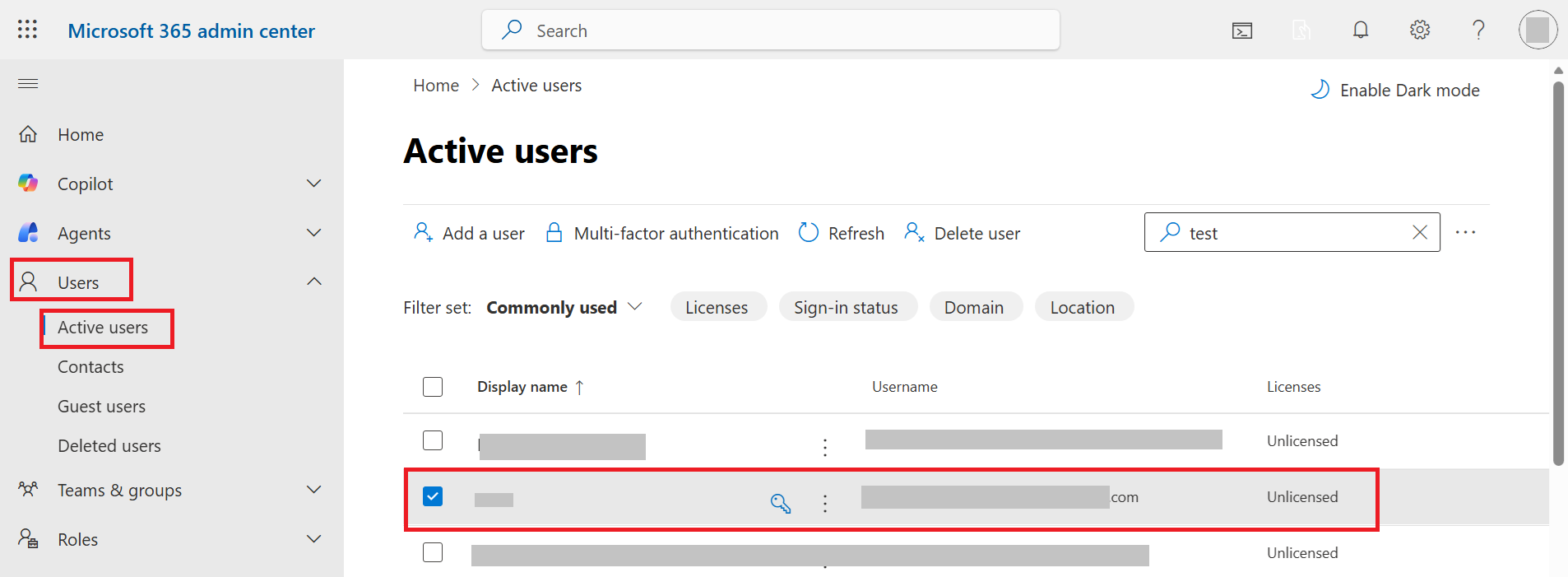Collapse the navigation menu hamburger icon
The width and height of the screenshot is (1568, 577).
coord(28,83)
